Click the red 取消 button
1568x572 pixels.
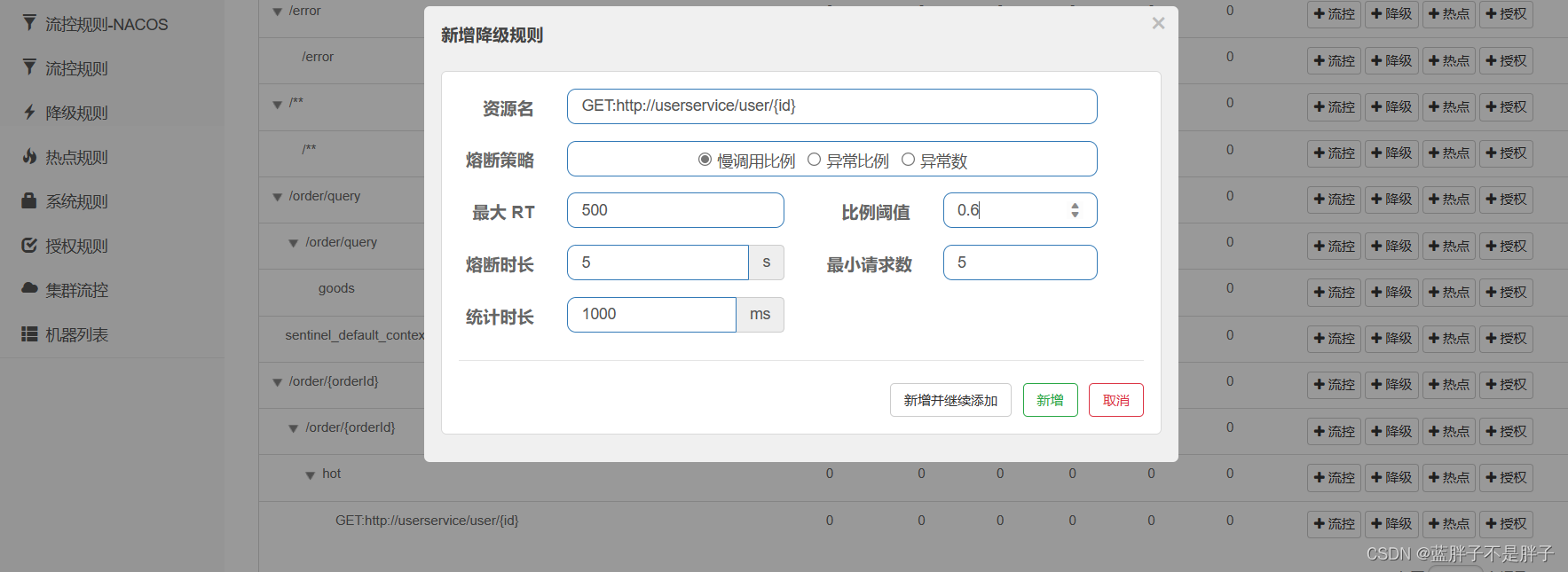(1116, 400)
